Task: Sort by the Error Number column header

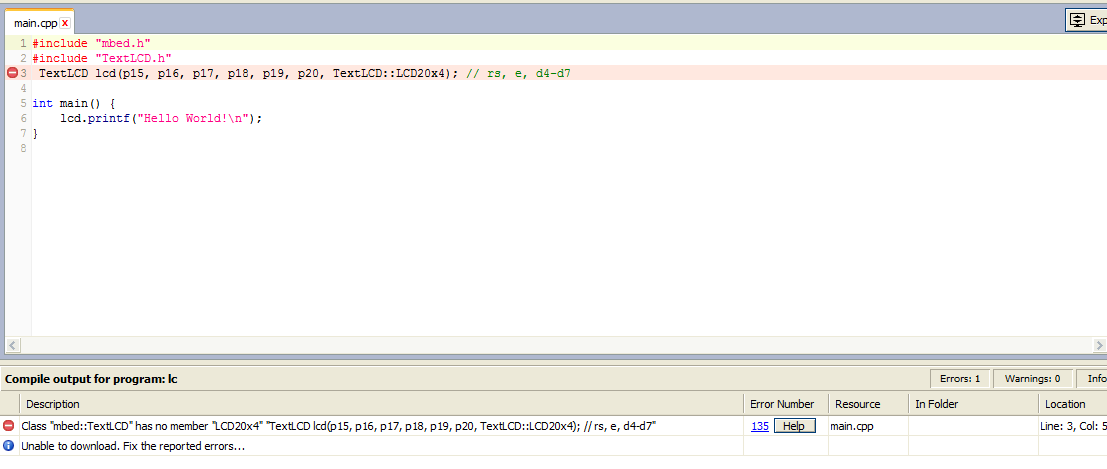Action: point(782,404)
